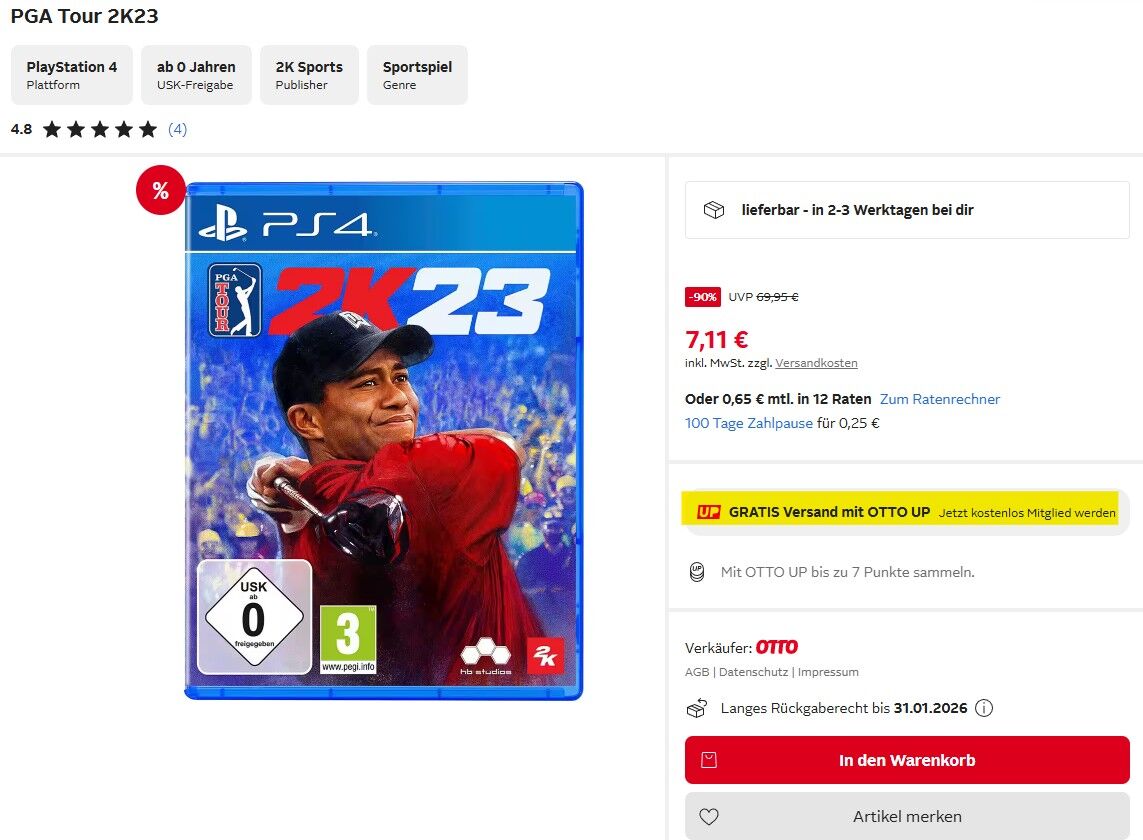Select the PlayStation 4 Plattform chip
The image size is (1143, 840).
(x=71, y=75)
